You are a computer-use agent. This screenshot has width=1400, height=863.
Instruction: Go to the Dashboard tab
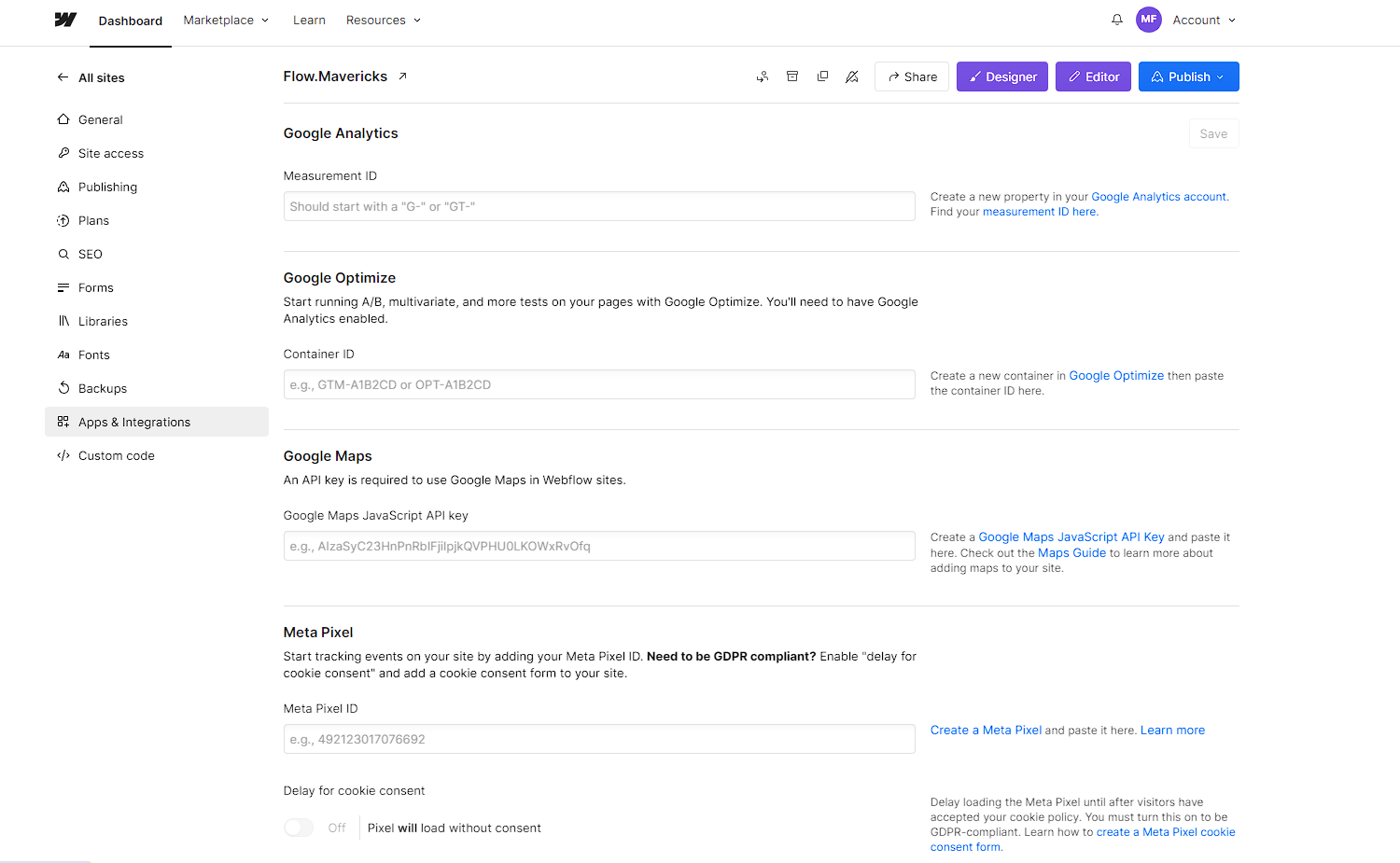coord(131,21)
